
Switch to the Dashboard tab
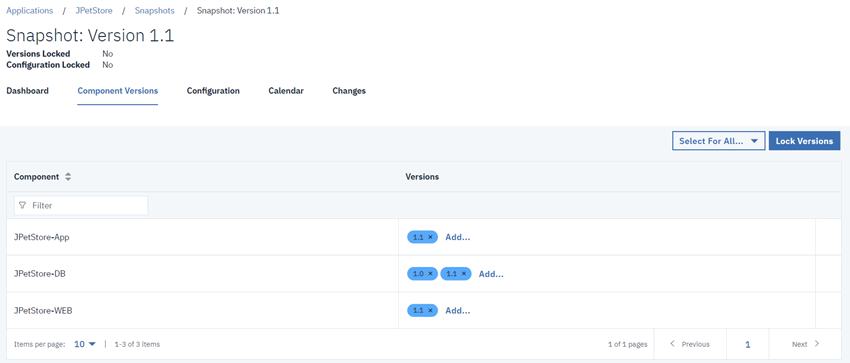pos(27,91)
